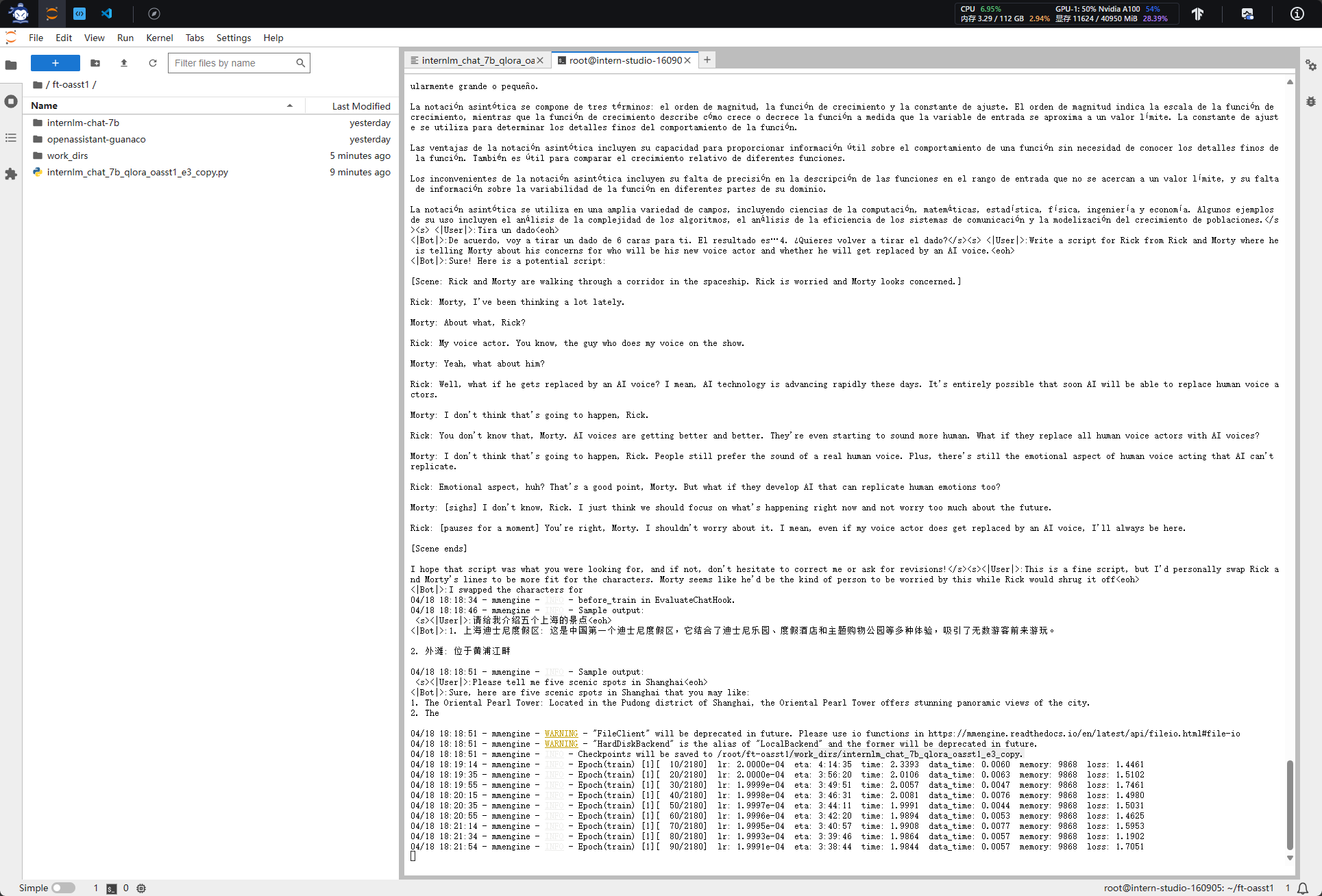Close the internlm_chat_7b_qlora tab
1322x896 pixels.
point(540,60)
